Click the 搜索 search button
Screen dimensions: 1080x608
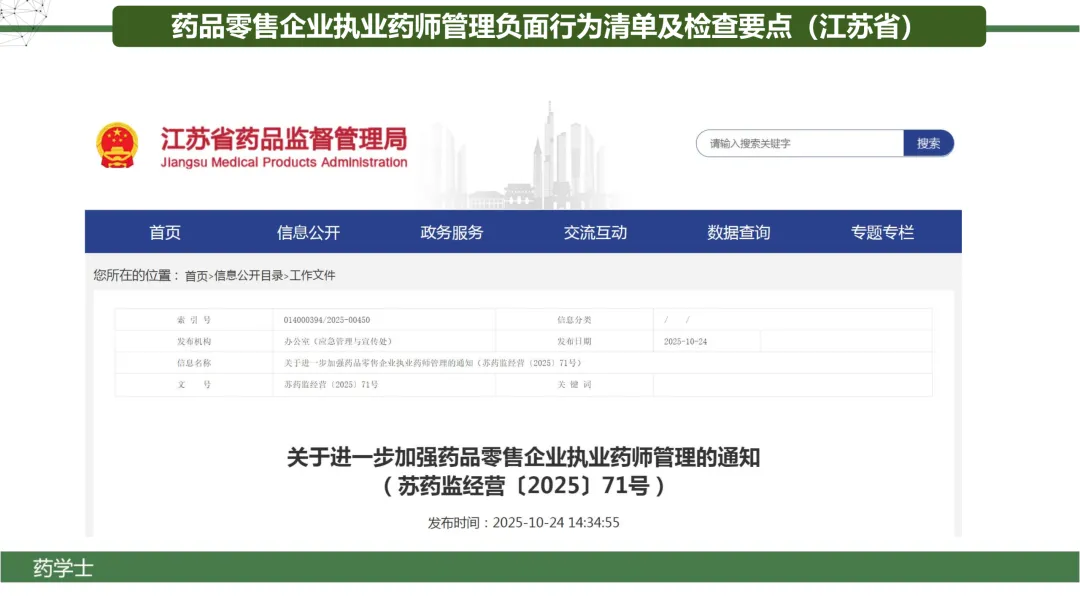click(x=928, y=143)
